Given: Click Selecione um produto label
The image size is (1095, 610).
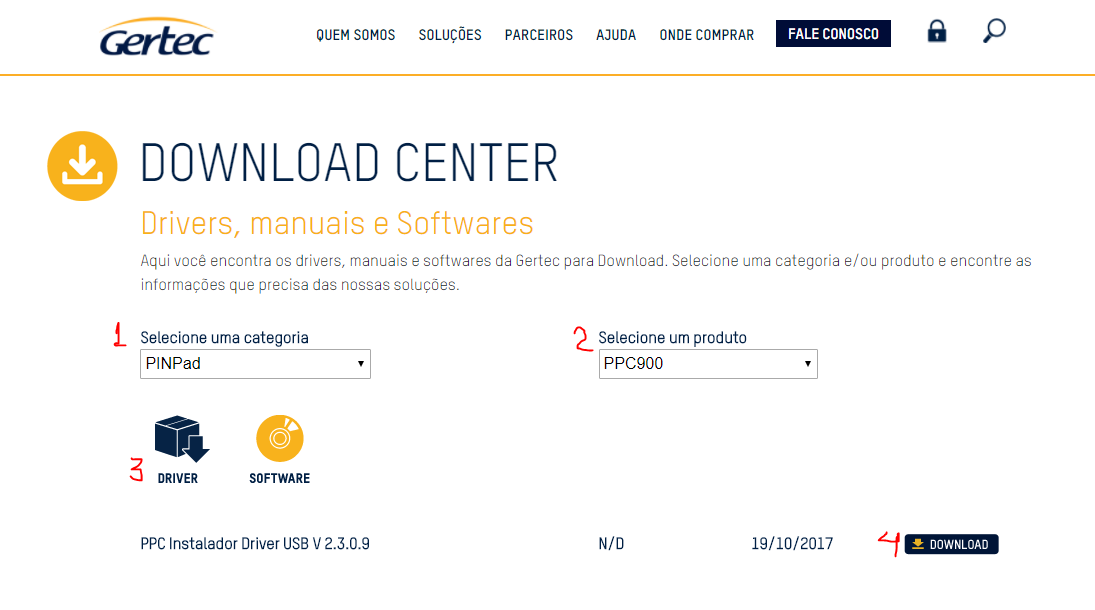Looking at the screenshot, I should [x=673, y=337].
